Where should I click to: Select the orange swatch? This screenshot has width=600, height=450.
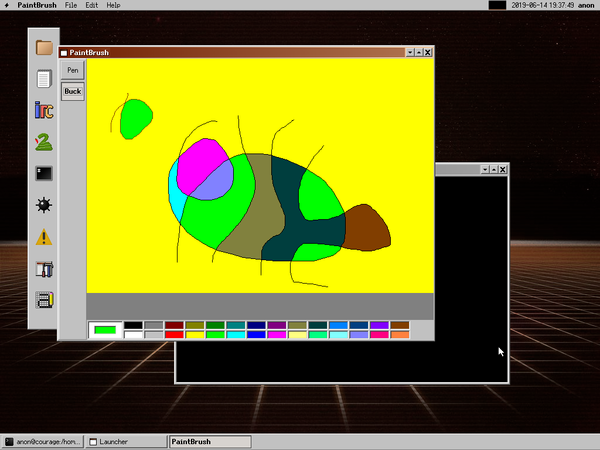[400, 335]
